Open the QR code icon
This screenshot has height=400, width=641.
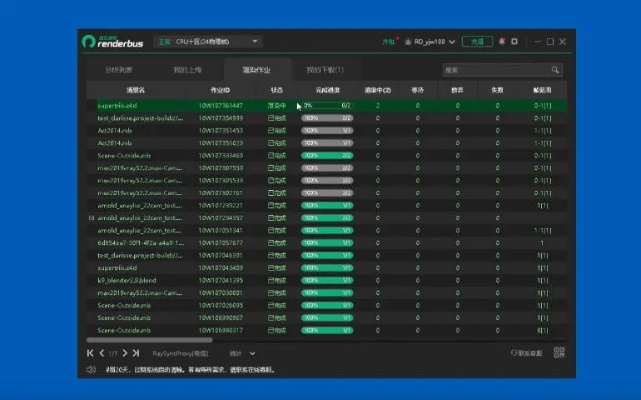pos(559,353)
